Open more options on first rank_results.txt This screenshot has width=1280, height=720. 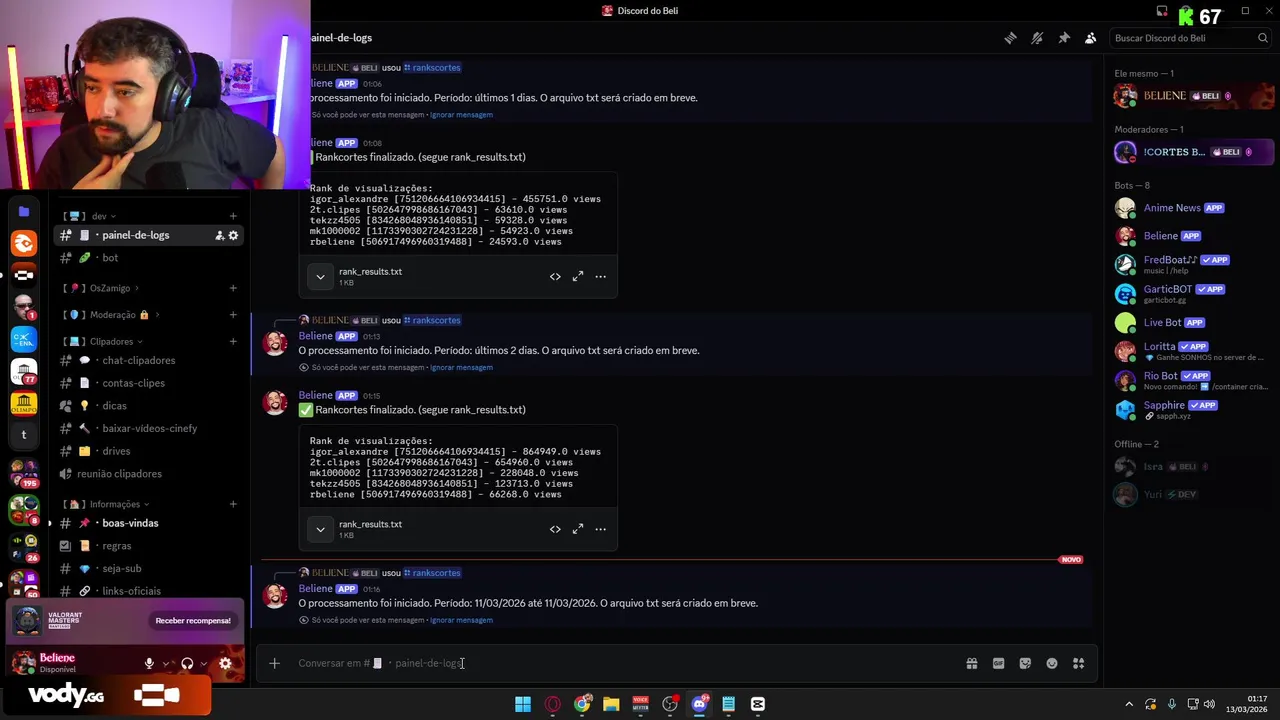coord(601,276)
